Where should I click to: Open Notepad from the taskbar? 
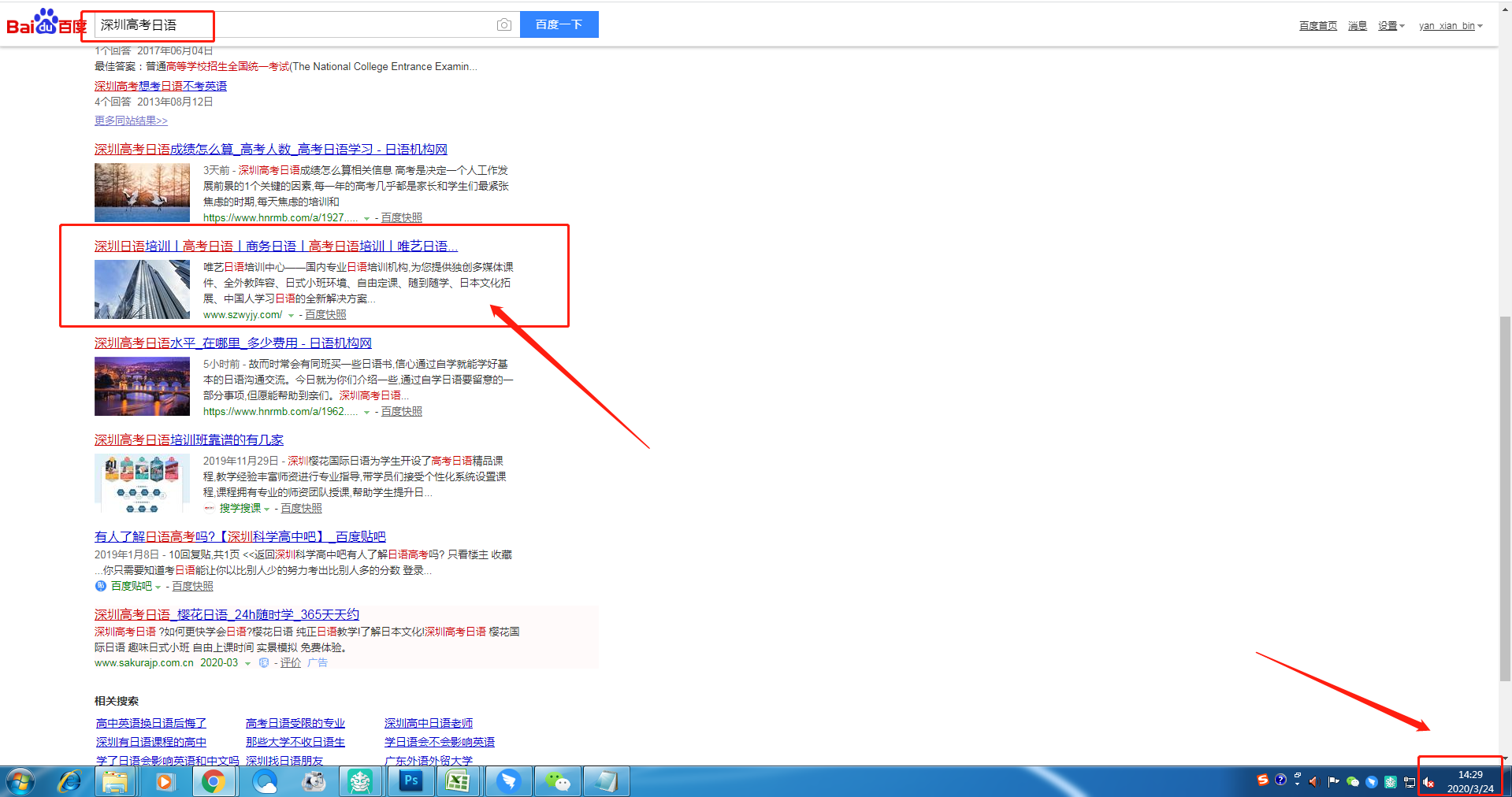(x=605, y=782)
